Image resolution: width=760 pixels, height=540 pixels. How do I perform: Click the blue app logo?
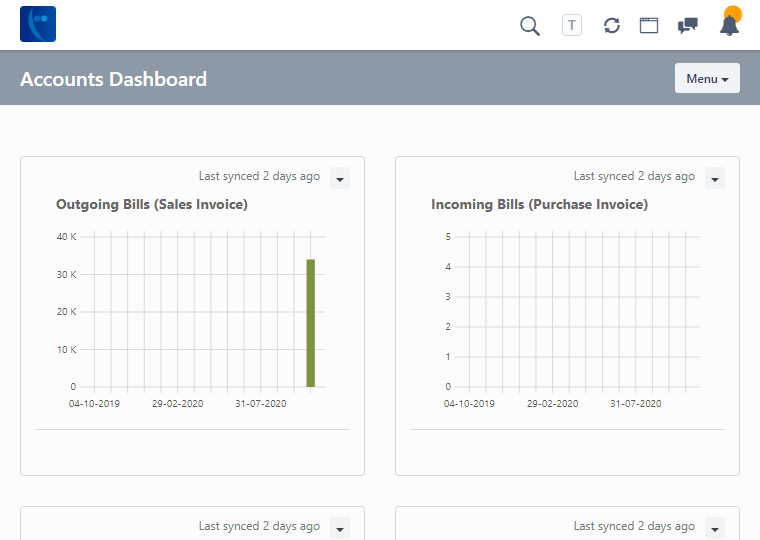point(38,24)
